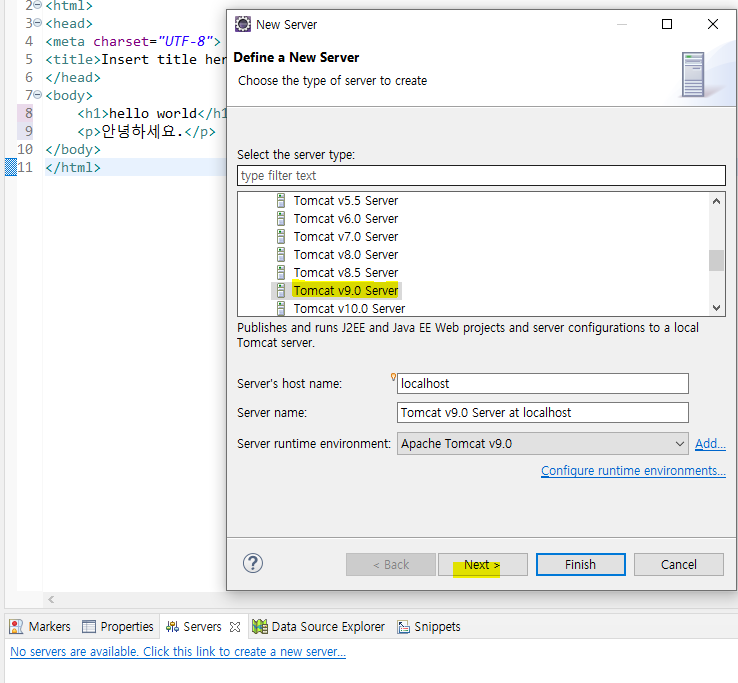
Task: Click the closing html tag line
Action: point(73,167)
